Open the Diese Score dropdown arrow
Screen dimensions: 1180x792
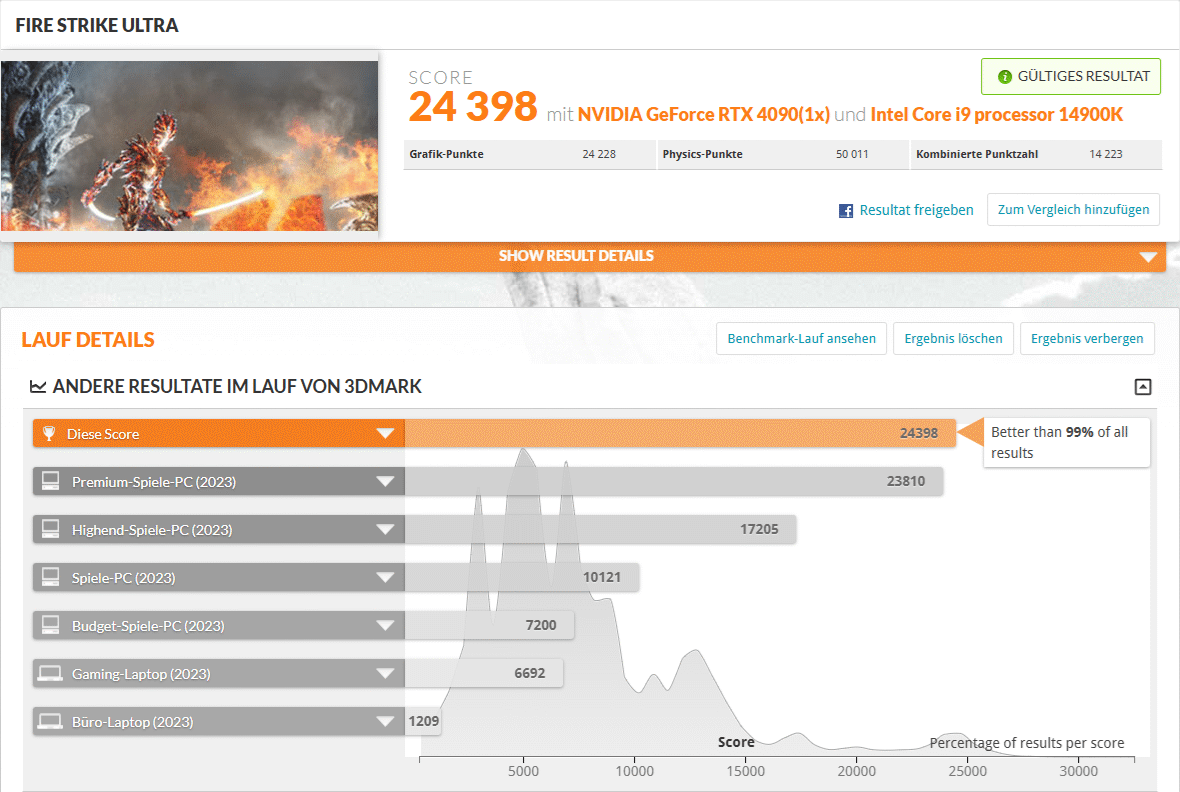pyautogui.click(x=385, y=434)
